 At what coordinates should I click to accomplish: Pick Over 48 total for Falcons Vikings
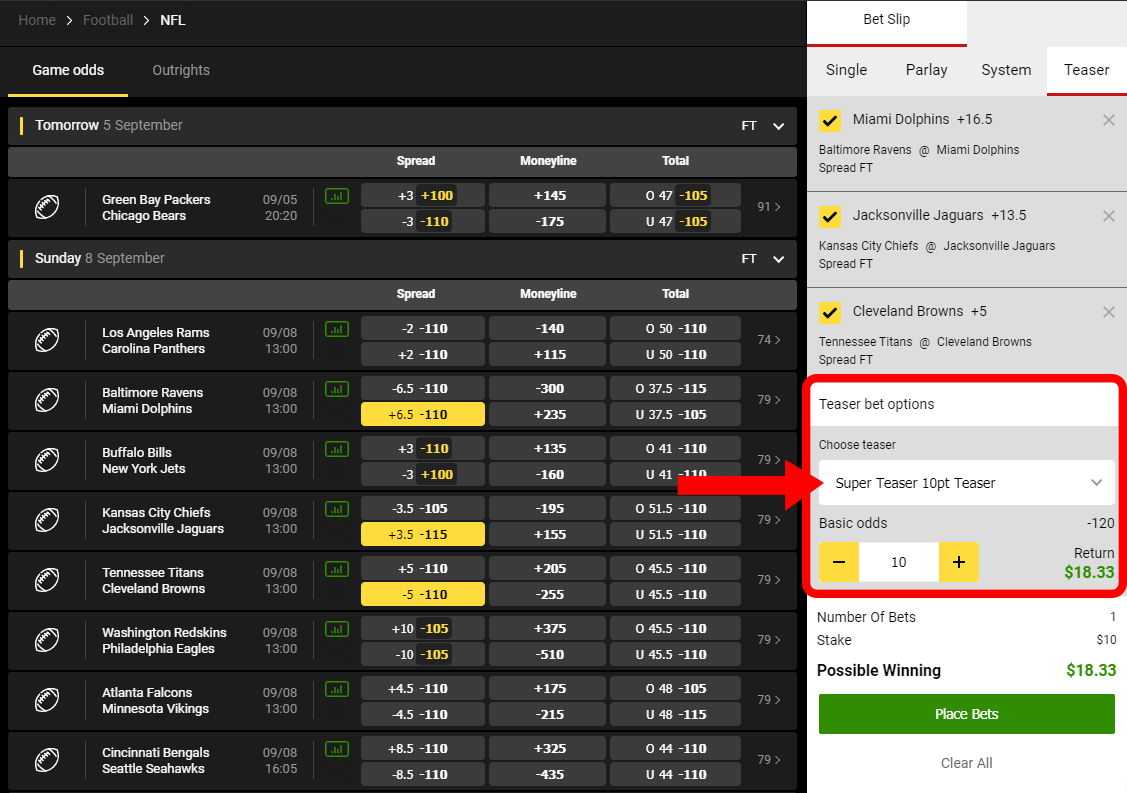coord(676,688)
